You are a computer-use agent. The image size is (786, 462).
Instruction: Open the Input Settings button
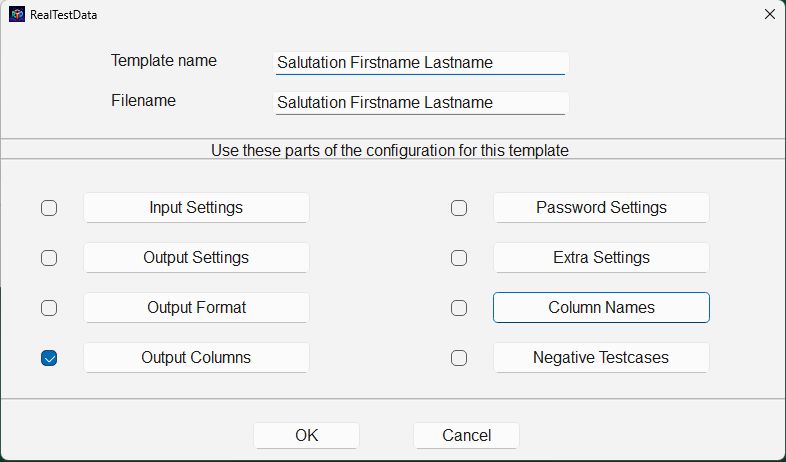point(196,207)
